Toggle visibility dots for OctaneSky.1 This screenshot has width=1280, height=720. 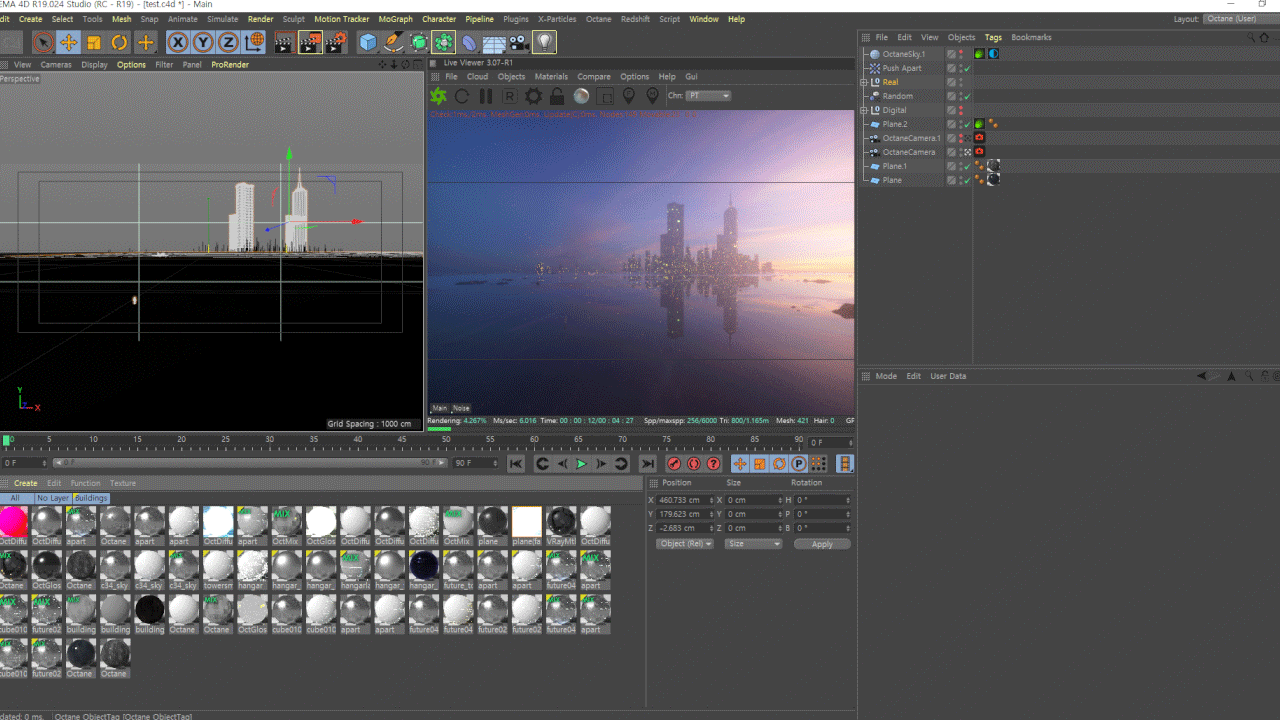961,54
